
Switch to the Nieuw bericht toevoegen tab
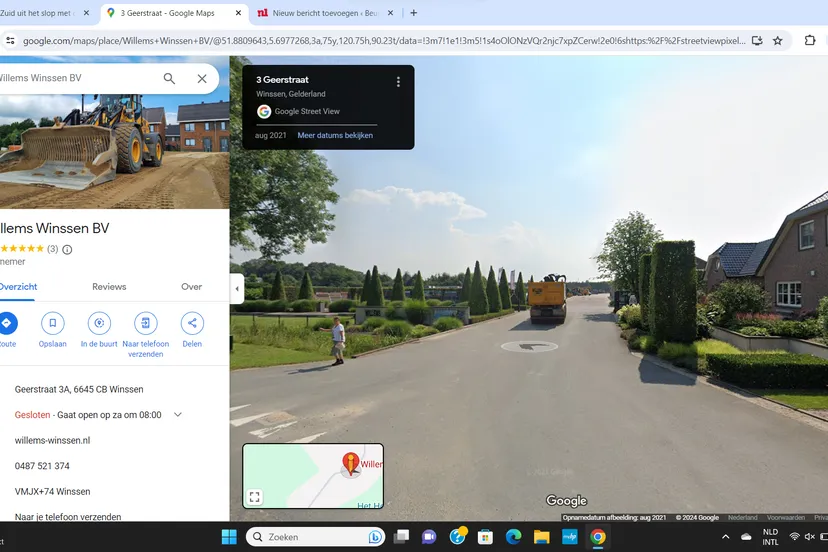(325, 13)
